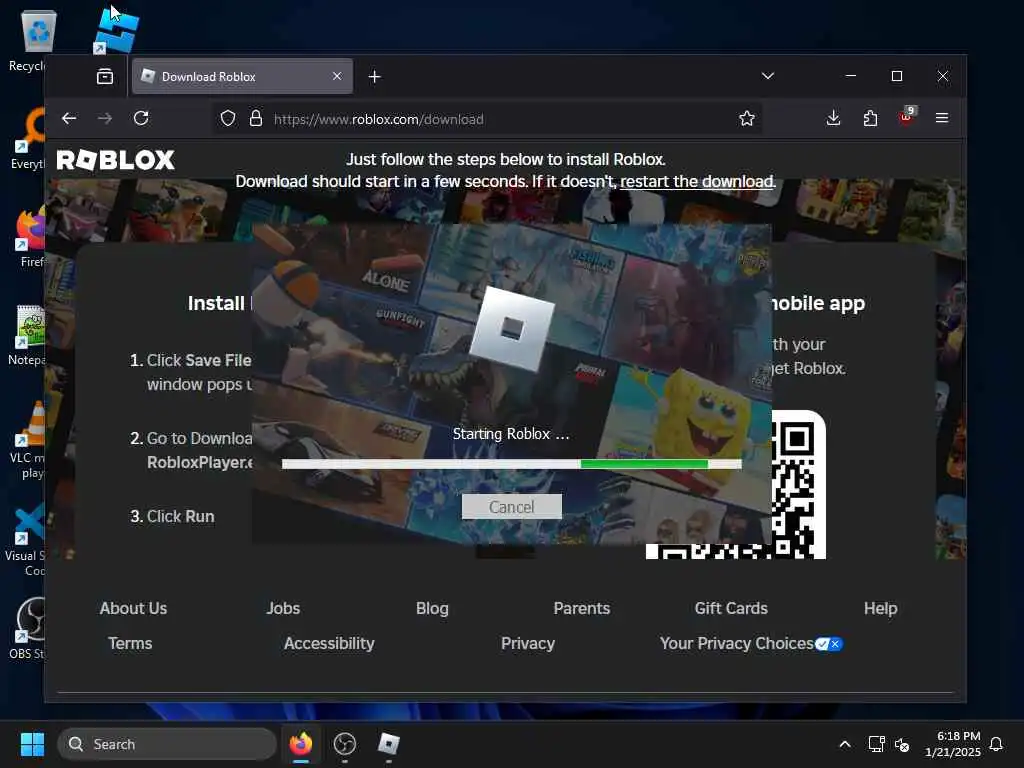This screenshot has height=768, width=1024.
Task: Cancel the Roblox launcher startup
Action: click(x=511, y=507)
